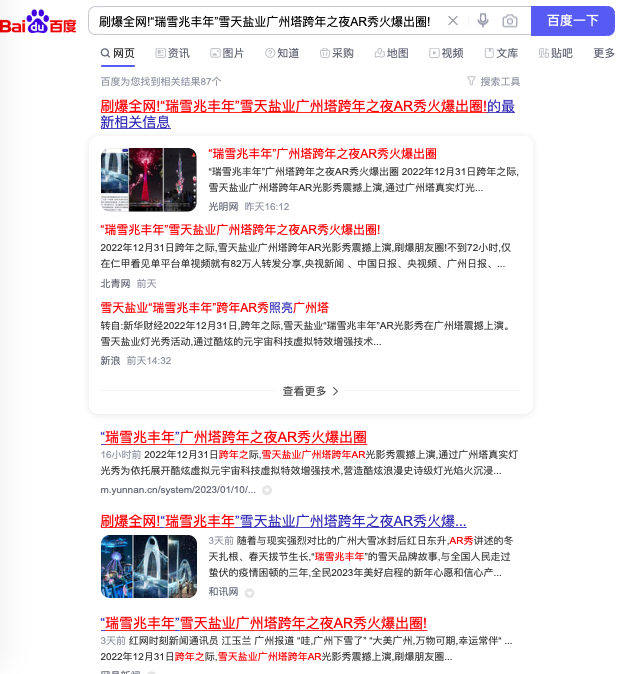Image resolution: width=639 pixels, height=674 pixels.
Task: Open the 采购 tab
Action: tap(336, 53)
